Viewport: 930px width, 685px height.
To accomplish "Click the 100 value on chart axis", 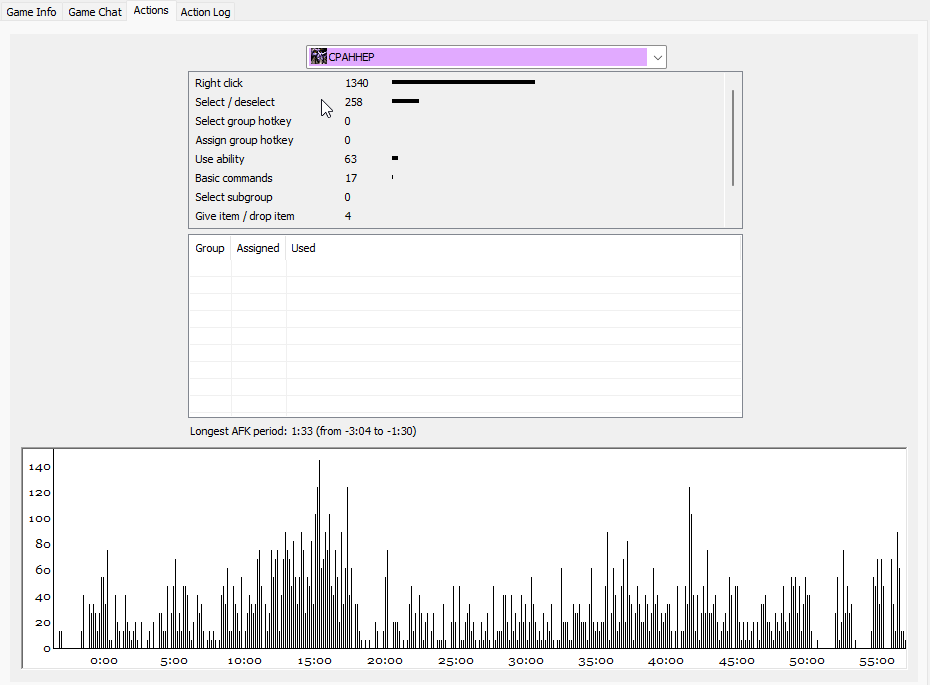I will click(40, 519).
